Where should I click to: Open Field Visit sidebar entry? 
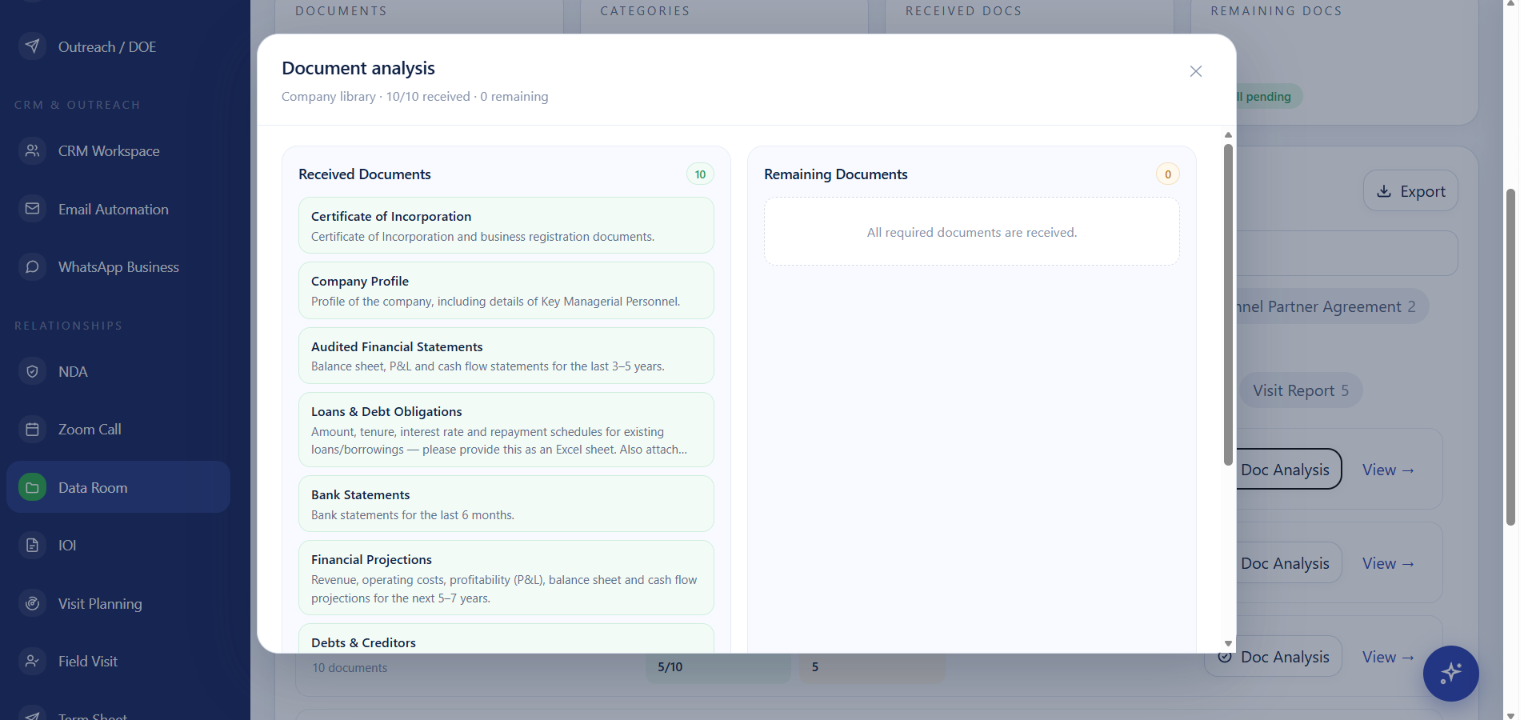[x=118, y=661]
